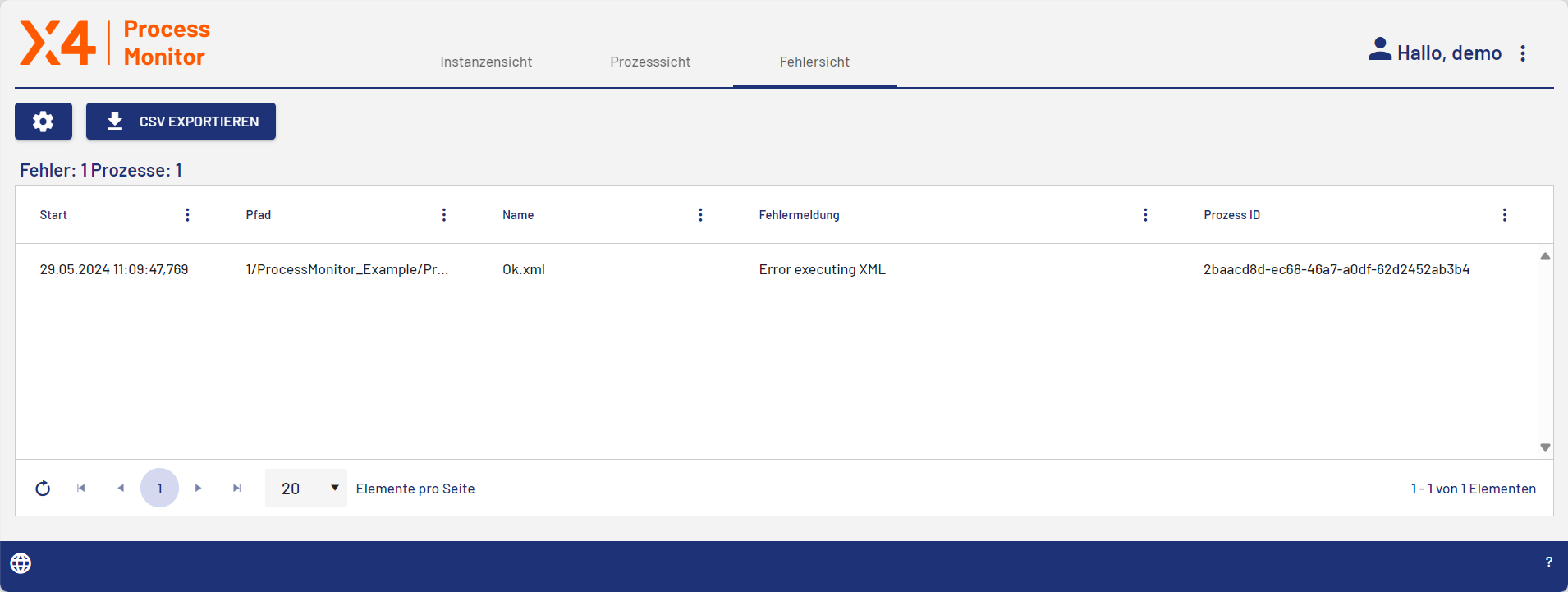Click the CSV Exportieren download button

point(181,122)
